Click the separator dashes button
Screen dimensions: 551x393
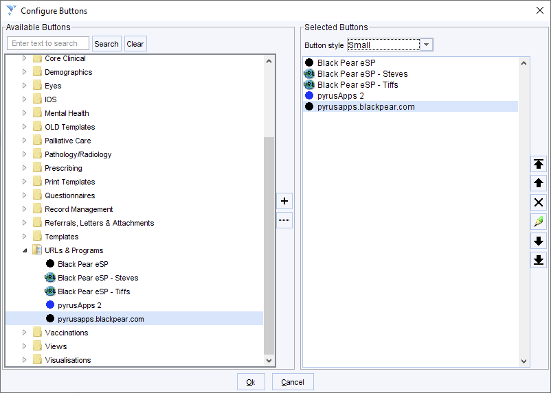[x=284, y=220]
